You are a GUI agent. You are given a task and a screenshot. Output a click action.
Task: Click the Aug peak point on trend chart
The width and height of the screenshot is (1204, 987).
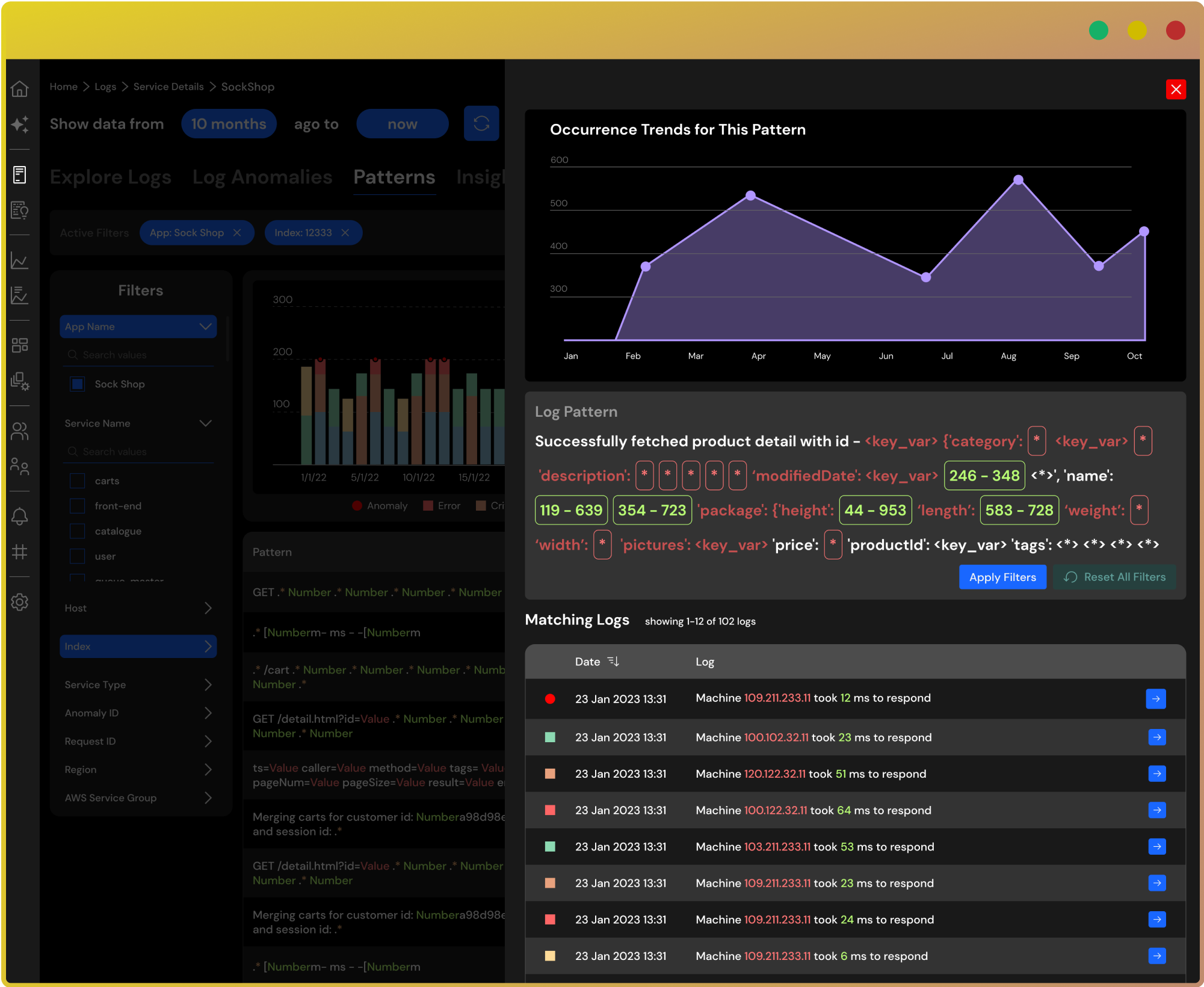tap(1018, 180)
